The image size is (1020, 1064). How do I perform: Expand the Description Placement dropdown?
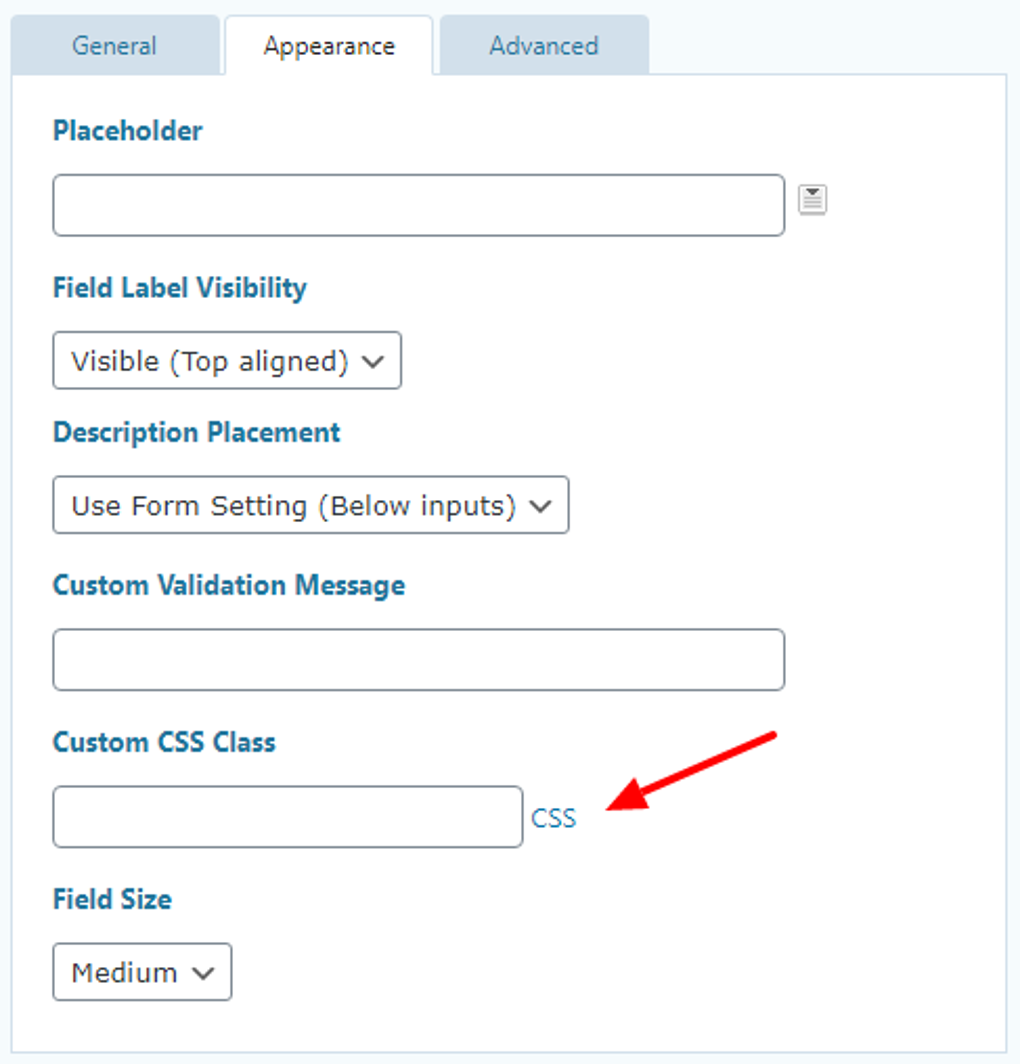pos(310,506)
